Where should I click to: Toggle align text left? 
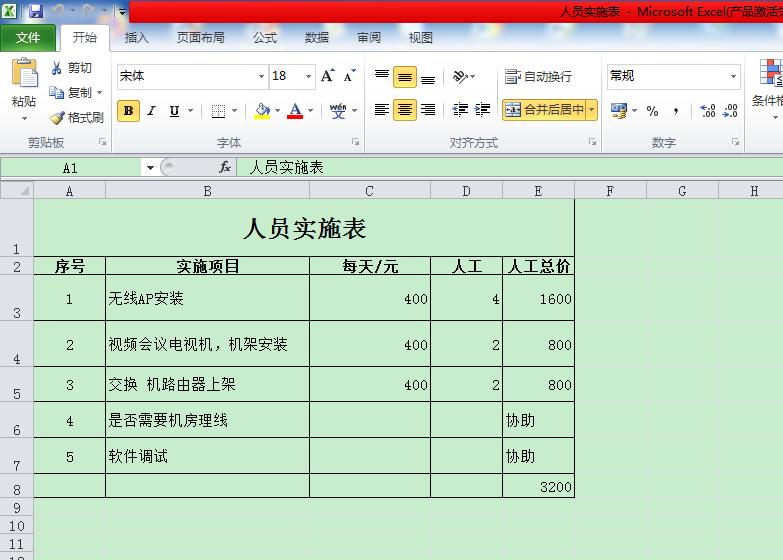(x=382, y=109)
